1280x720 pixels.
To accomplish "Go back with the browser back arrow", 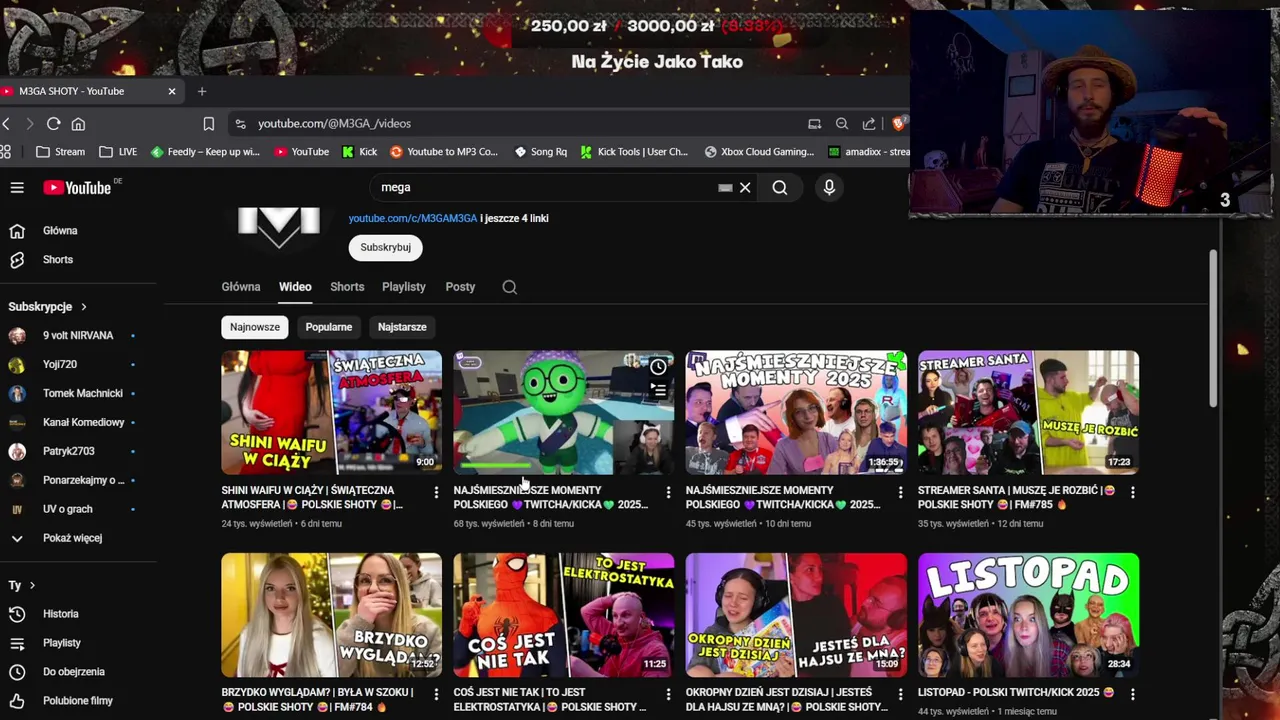I will [x=6, y=124].
